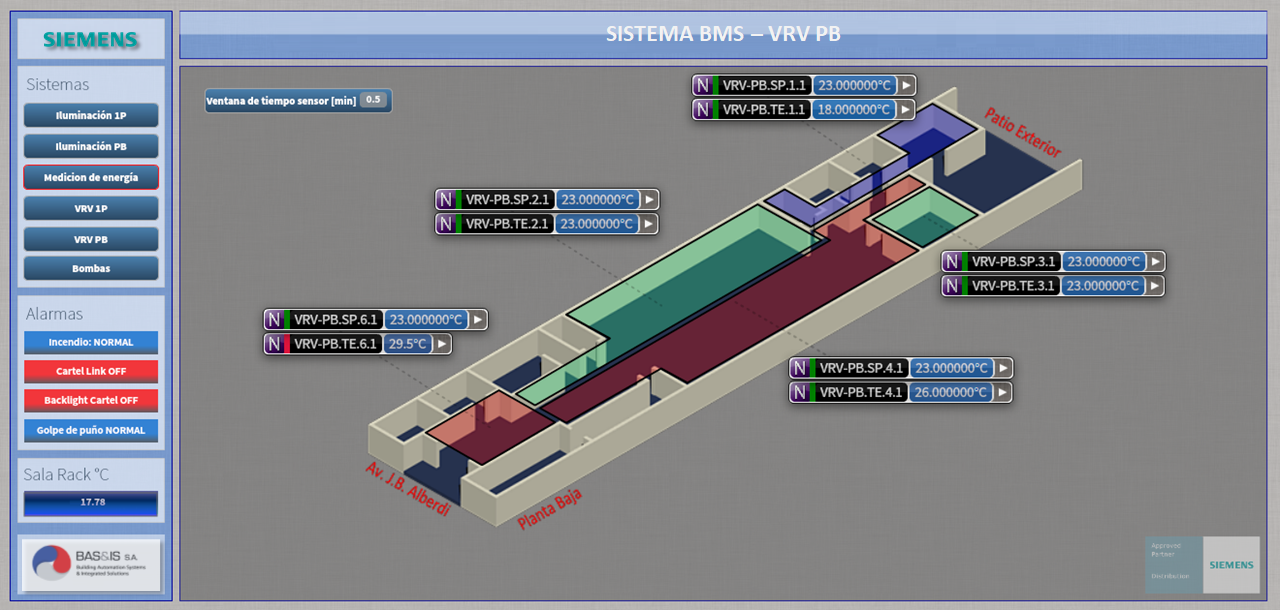Expand the arrow next to VRV-PB.SP.2.1 value
Image resolution: width=1280 pixels, height=610 pixels.
[649, 199]
